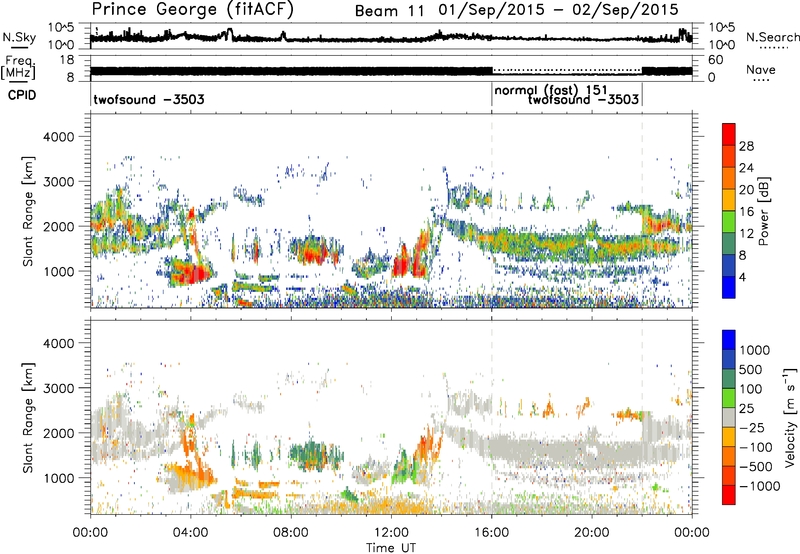Select the "N.Sky" legend label
Screen dimensions: 800x554
(19, 37)
